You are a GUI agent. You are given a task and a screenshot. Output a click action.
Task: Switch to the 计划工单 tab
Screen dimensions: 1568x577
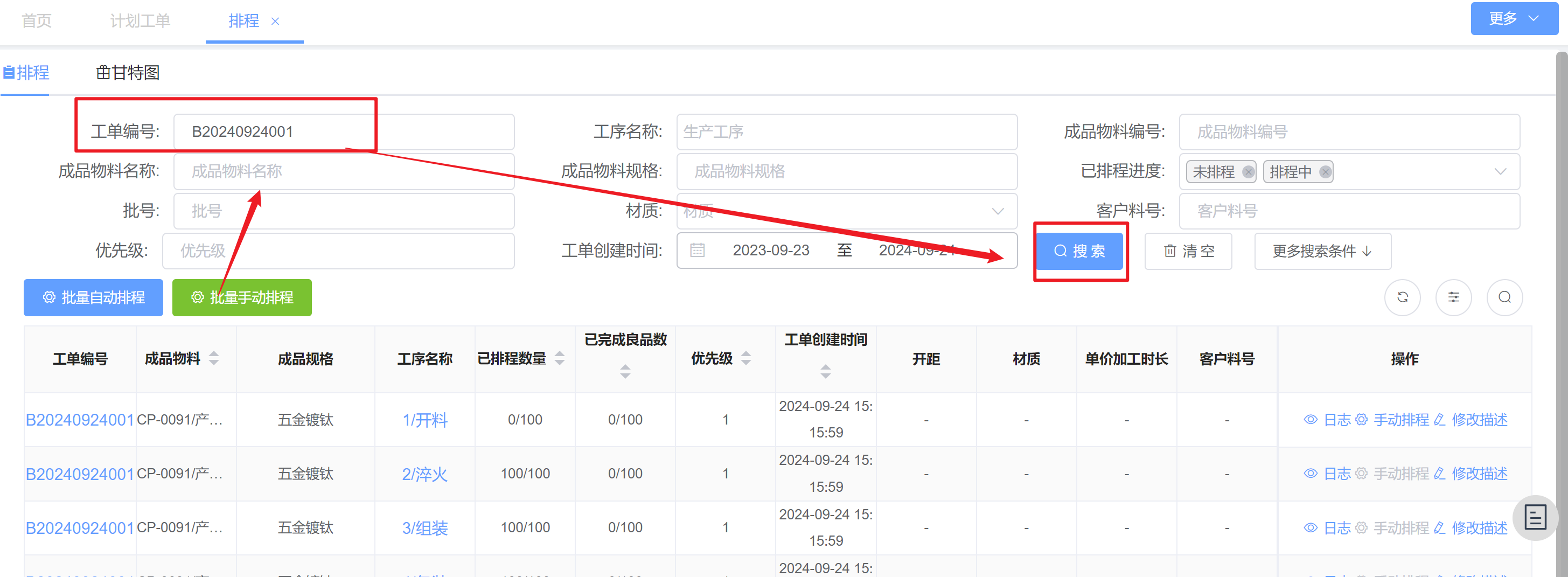pyautogui.click(x=140, y=20)
